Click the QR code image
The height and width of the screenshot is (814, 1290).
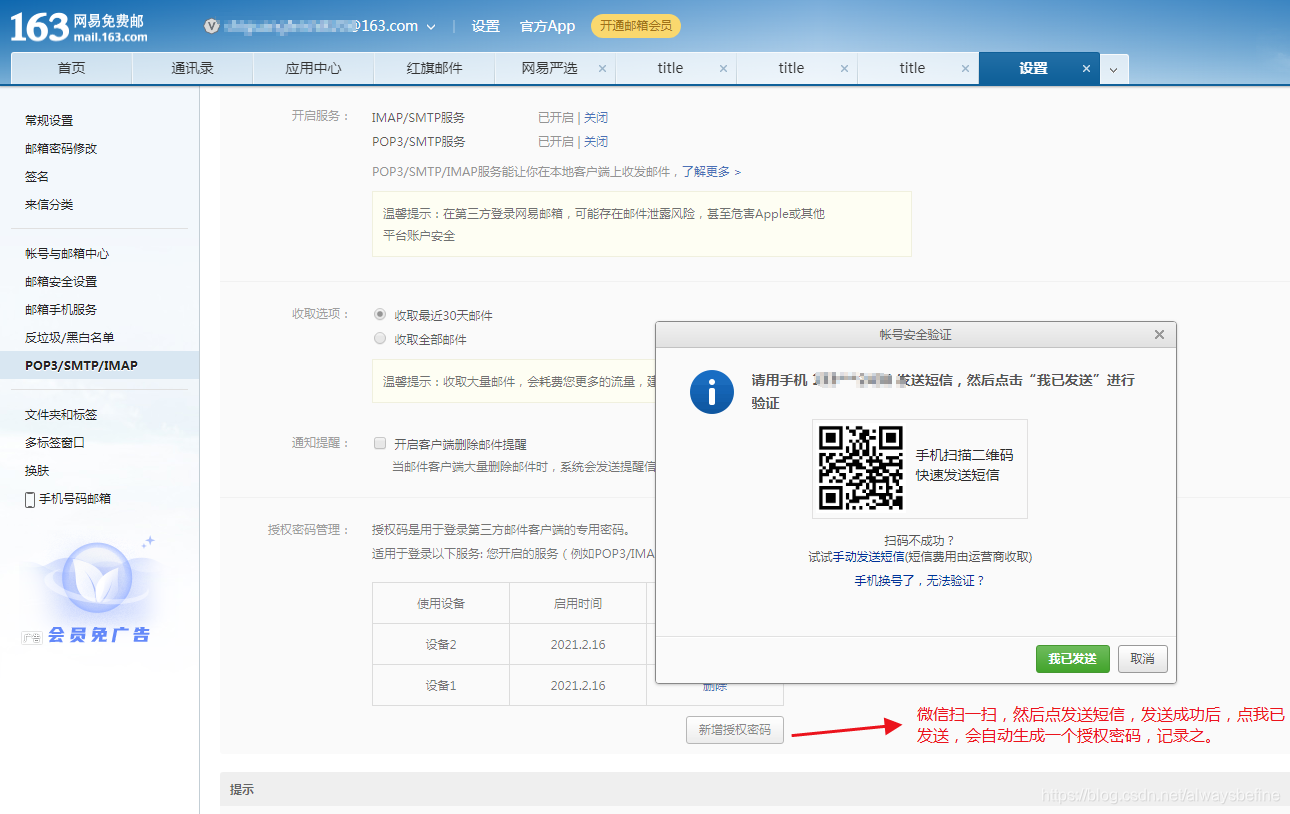861,468
